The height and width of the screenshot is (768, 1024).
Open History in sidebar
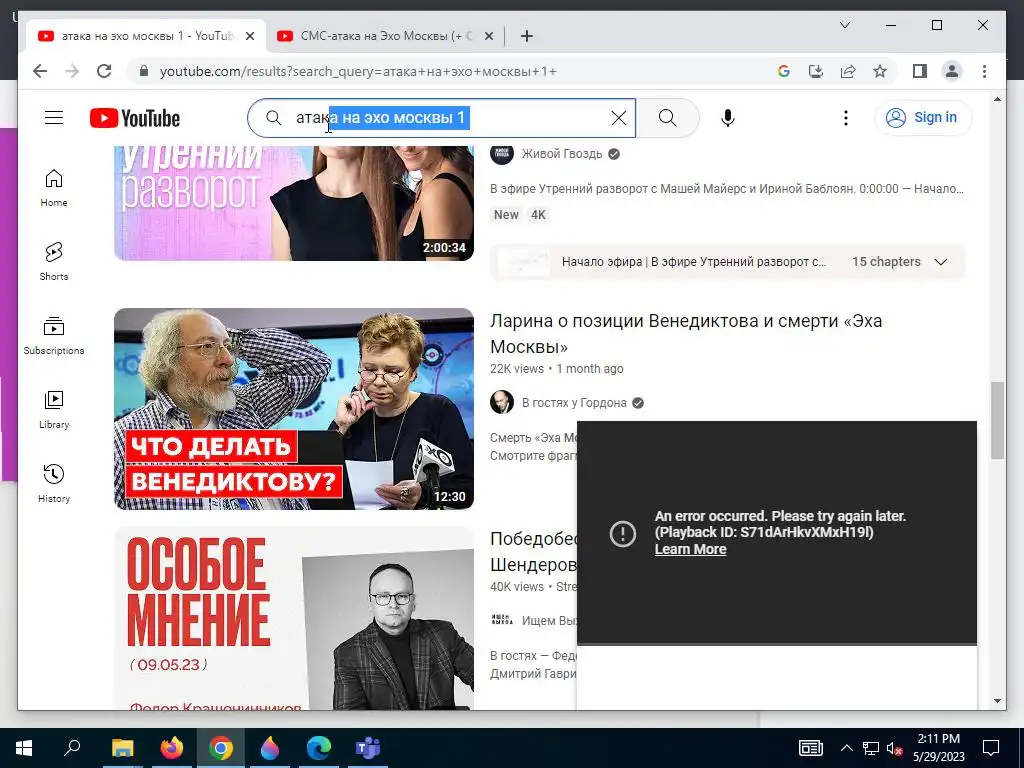[x=54, y=484]
